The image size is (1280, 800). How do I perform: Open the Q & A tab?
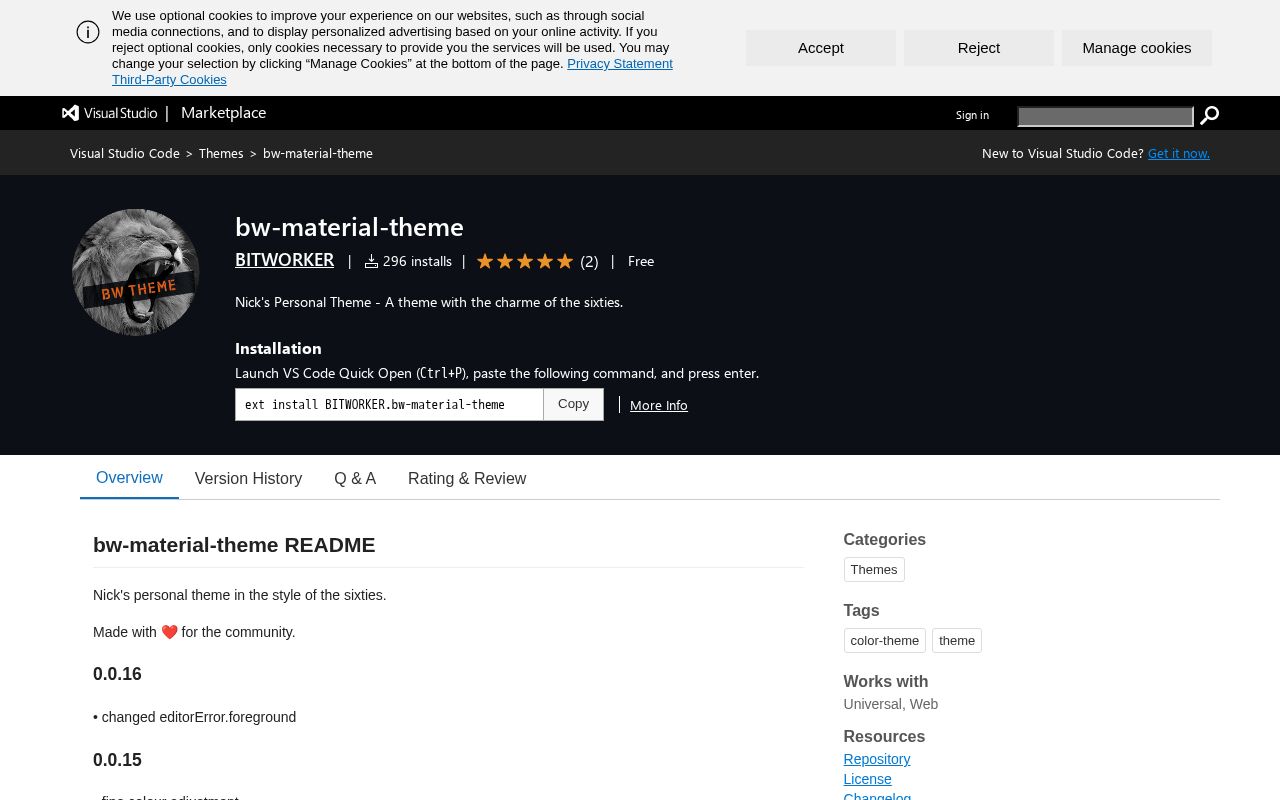coord(355,479)
